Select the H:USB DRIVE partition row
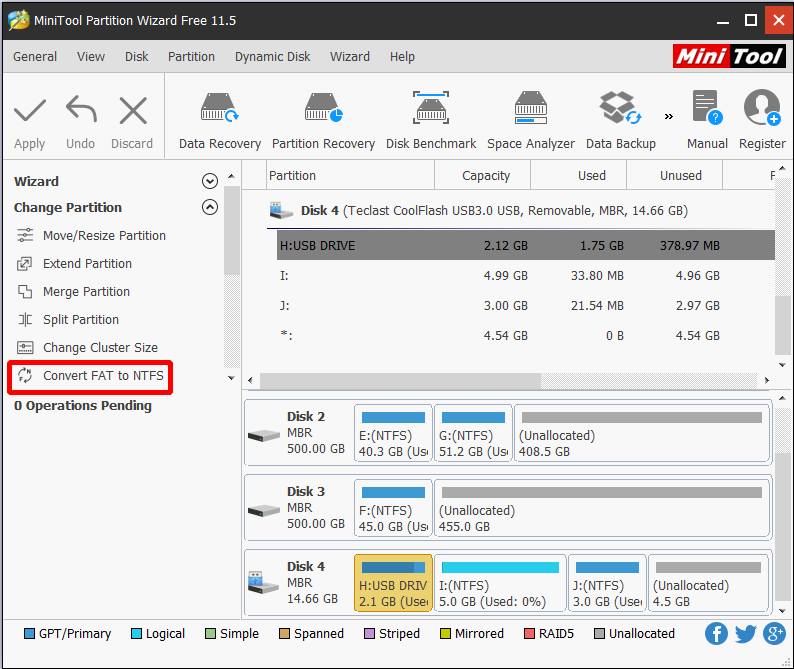Image resolution: width=794 pixels, height=669 pixels. tap(526, 246)
